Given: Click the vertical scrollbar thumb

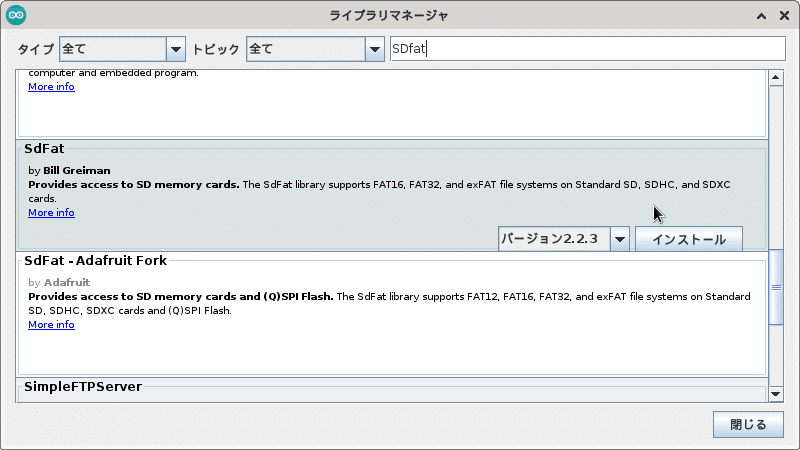Looking at the screenshot, I should (x=776, y=287).
